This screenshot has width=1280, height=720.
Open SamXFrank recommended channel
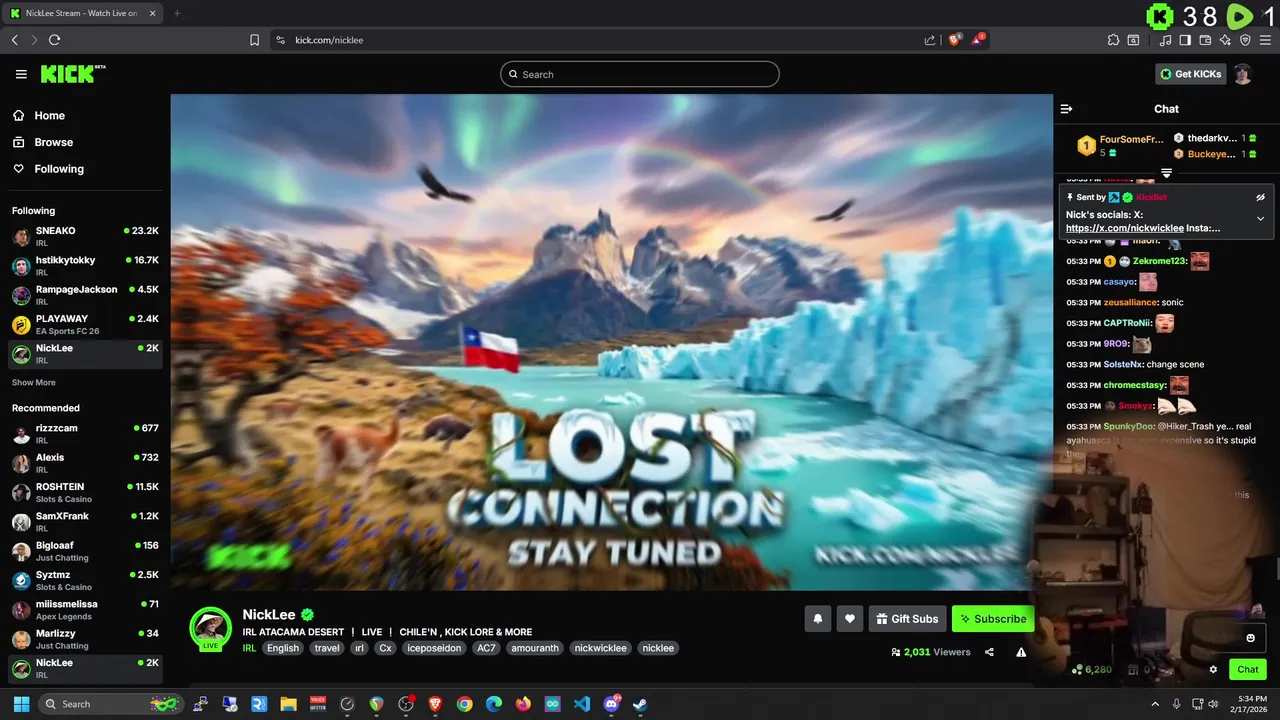[85, 521]
